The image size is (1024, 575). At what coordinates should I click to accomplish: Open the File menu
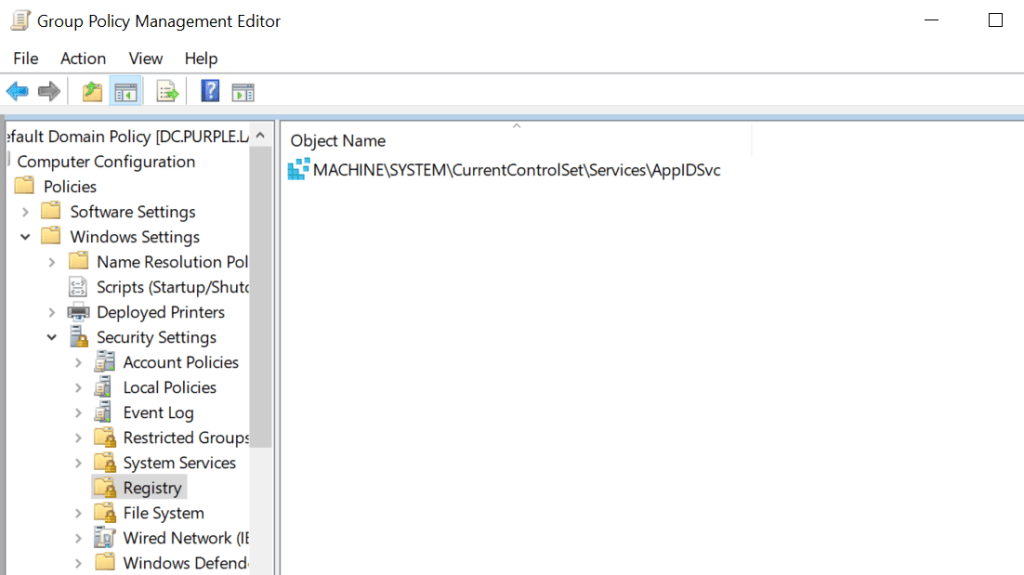[26, 59]
